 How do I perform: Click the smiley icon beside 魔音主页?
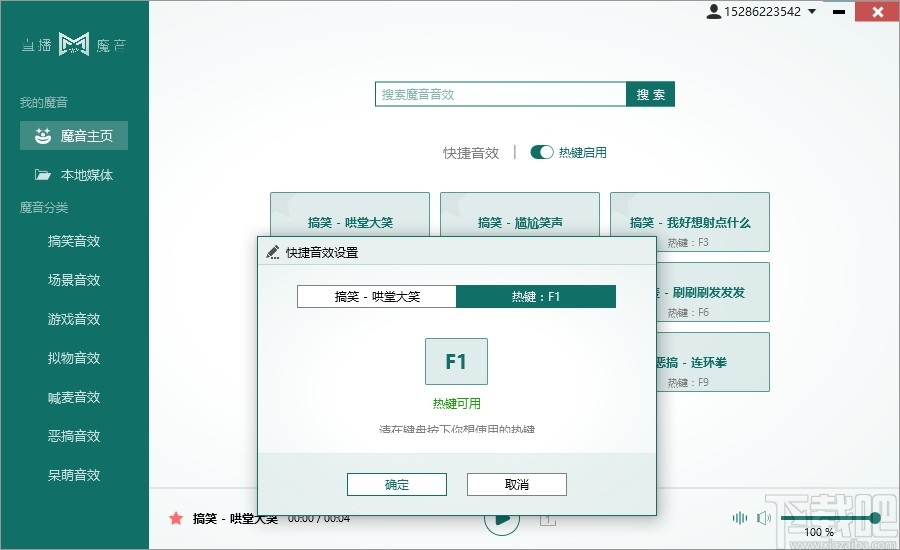43,136
